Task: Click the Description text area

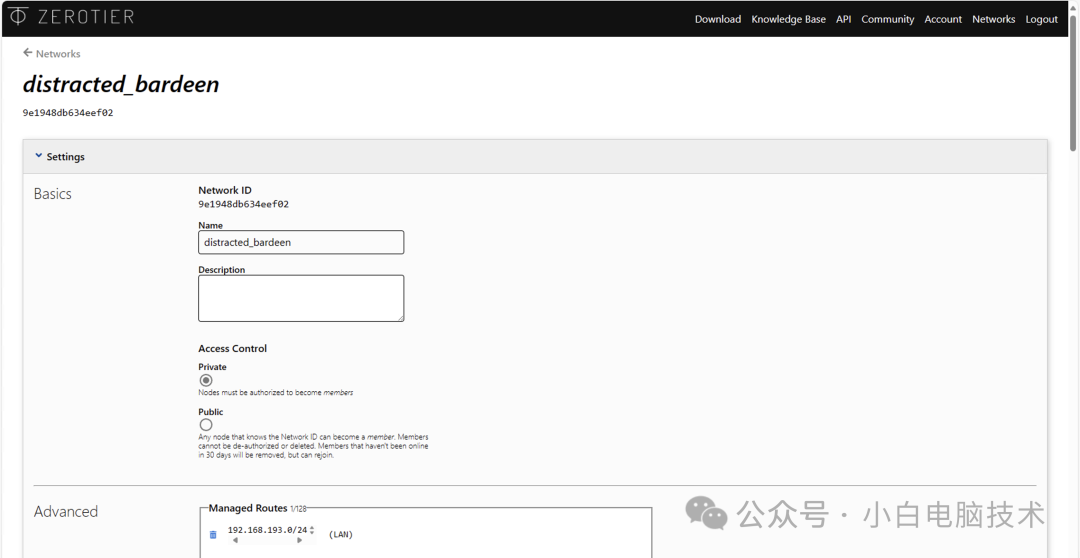Action: 301,298
